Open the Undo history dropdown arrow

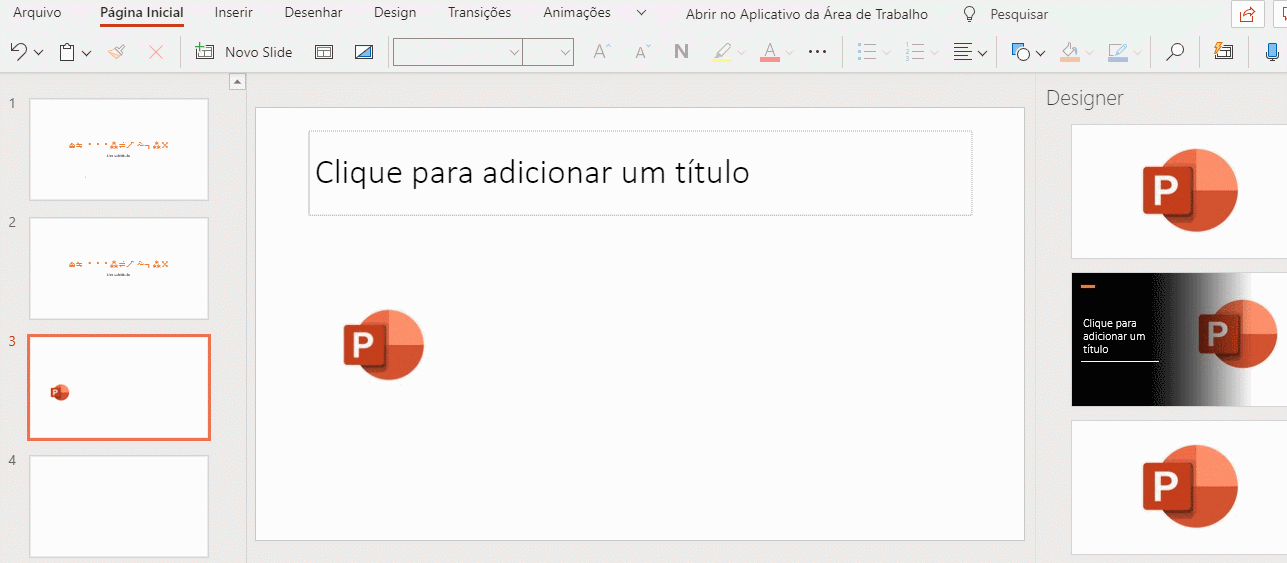coord(39,53)
